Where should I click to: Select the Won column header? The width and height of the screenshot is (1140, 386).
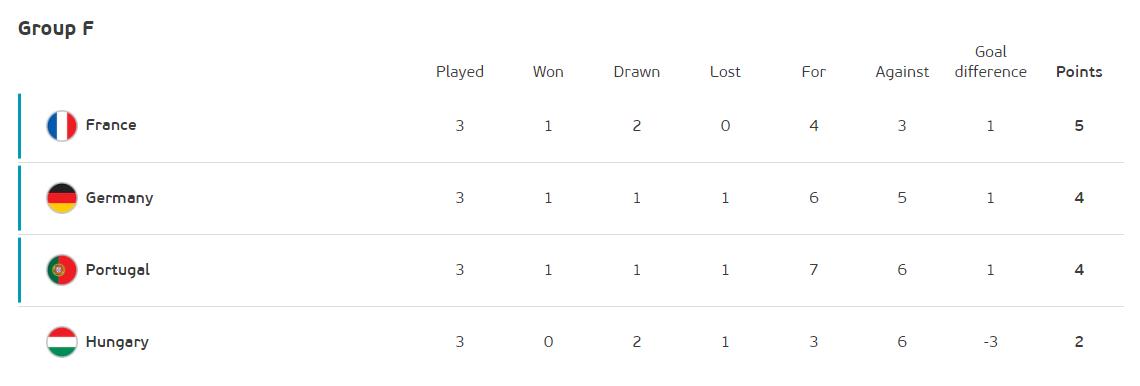(548, 72)
